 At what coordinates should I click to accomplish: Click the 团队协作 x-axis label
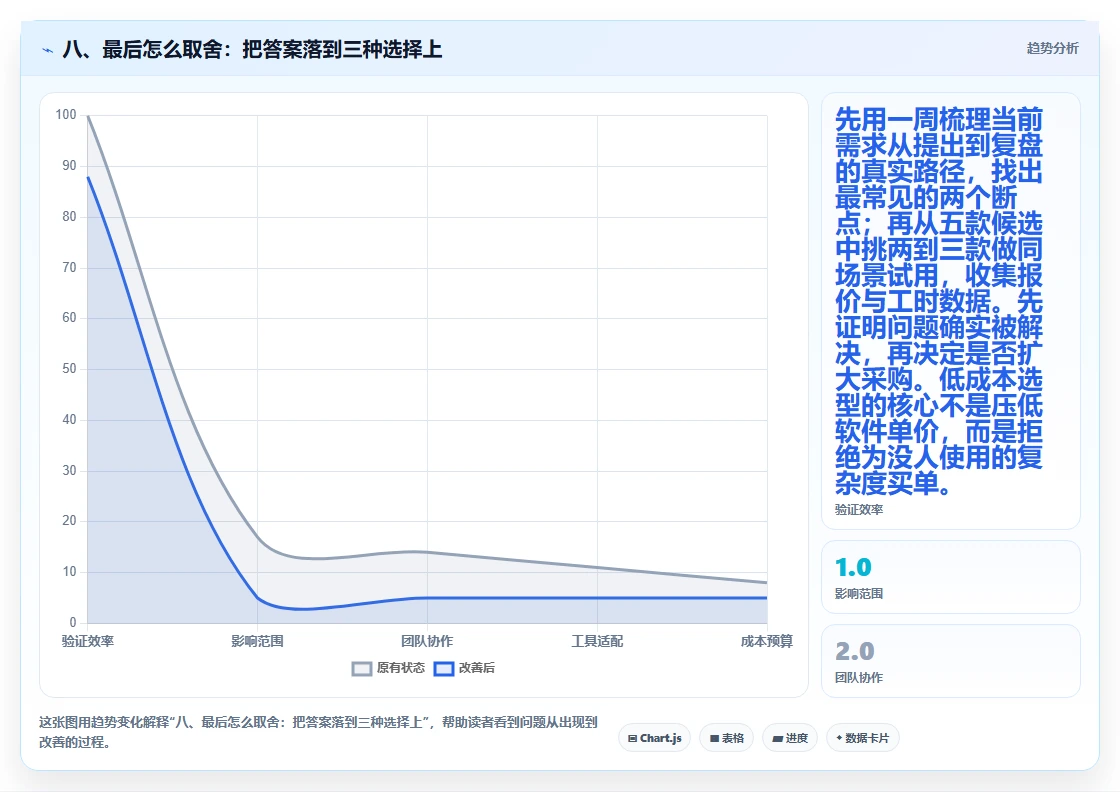click(x=427, y=641)
